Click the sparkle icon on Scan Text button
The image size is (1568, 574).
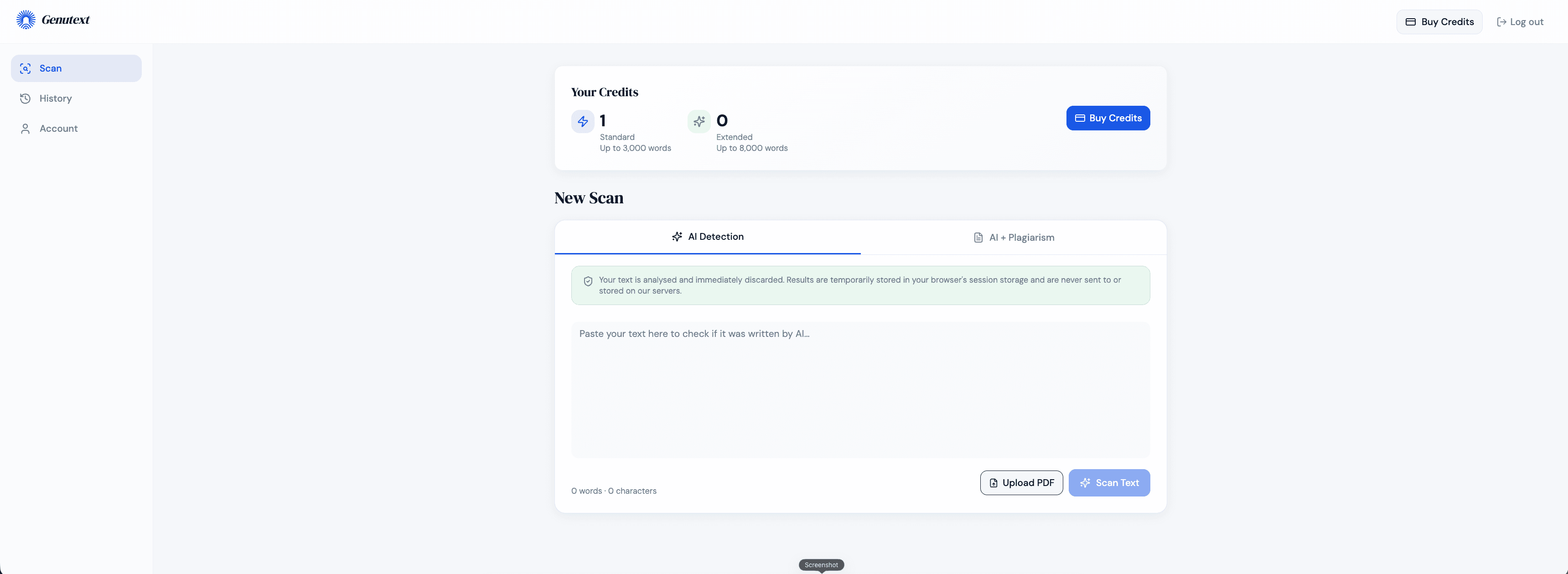1085,483
